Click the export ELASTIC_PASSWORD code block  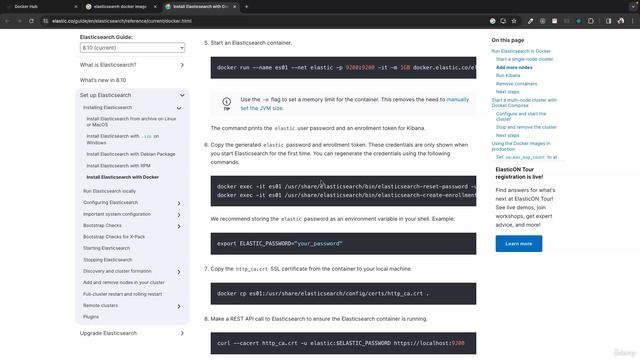pos(343,244)
